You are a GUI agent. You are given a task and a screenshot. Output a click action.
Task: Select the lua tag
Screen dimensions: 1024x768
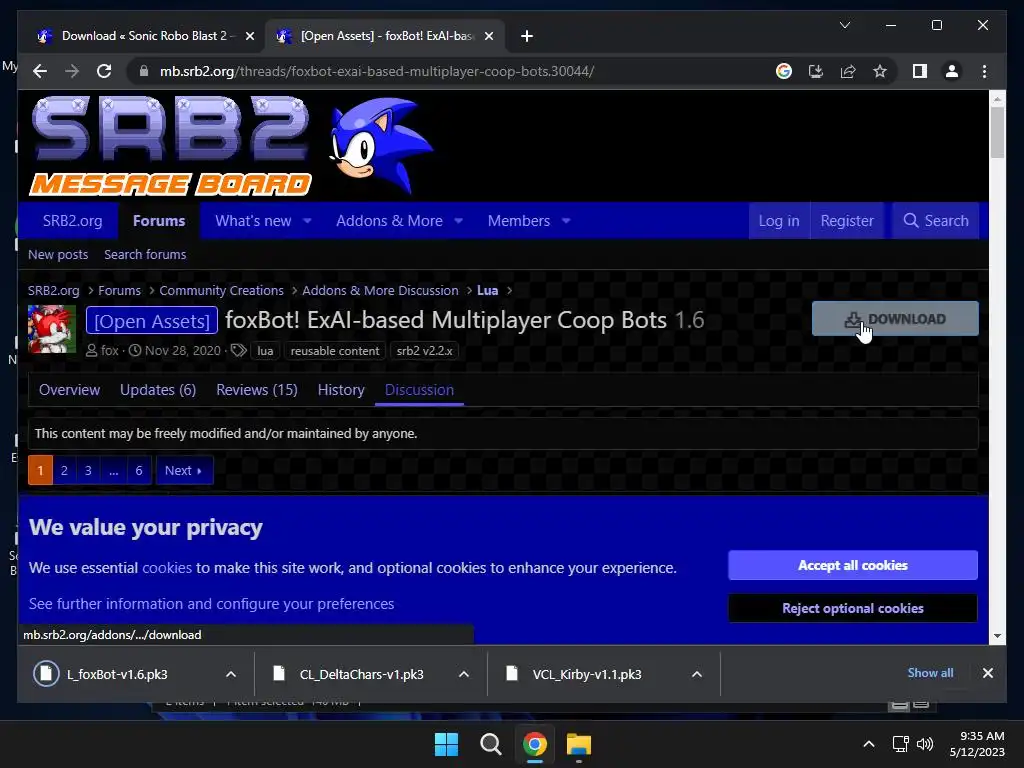pos(265,351)
